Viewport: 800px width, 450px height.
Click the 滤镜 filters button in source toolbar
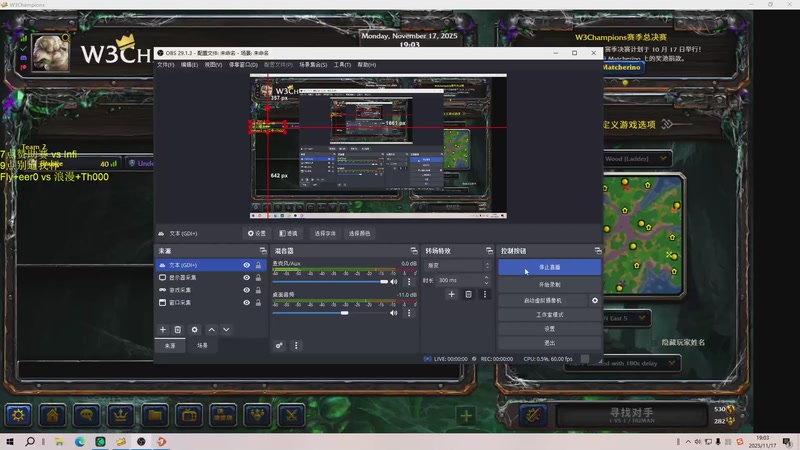[x=288, y=233]
